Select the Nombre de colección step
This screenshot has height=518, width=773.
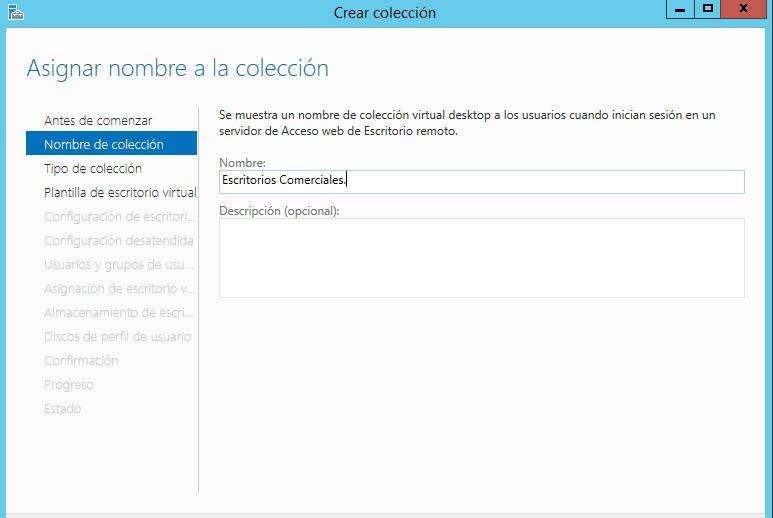104,145
